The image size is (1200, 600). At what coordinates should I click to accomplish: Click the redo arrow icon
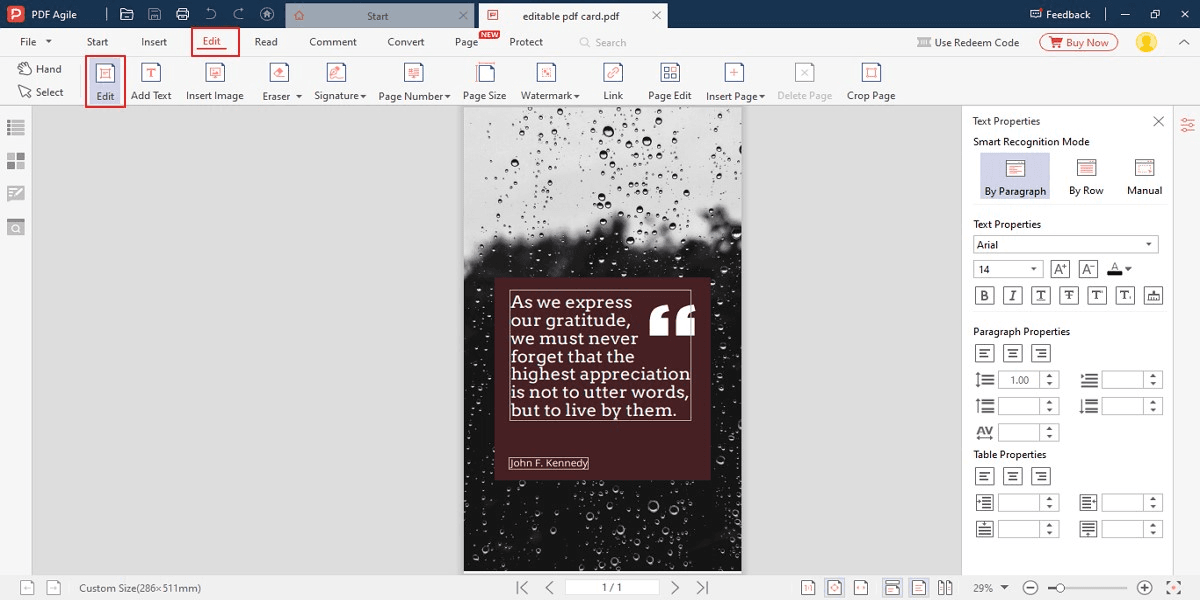coord(238,14)
